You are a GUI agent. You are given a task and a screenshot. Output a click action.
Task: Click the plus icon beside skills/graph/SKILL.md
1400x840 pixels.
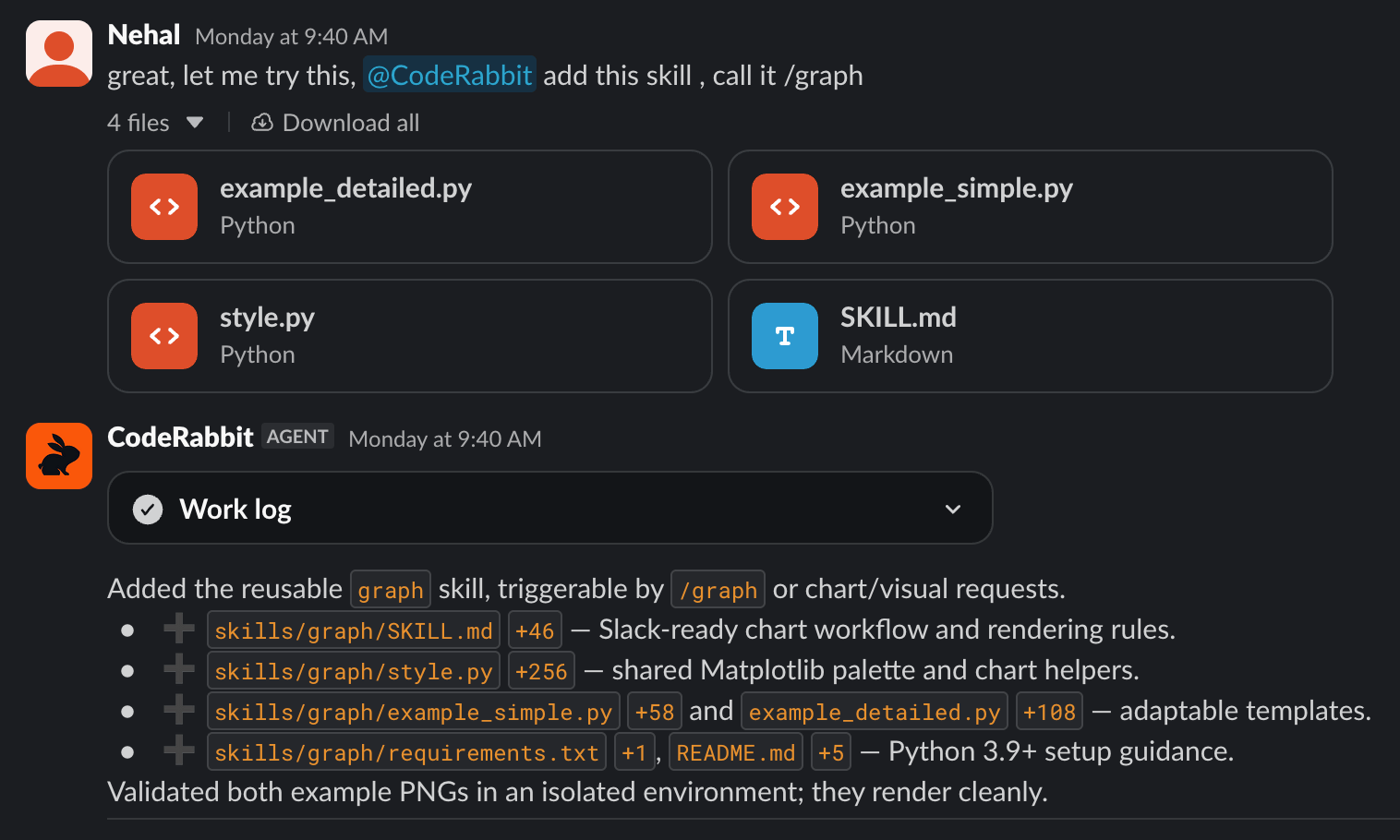[179, 630]
